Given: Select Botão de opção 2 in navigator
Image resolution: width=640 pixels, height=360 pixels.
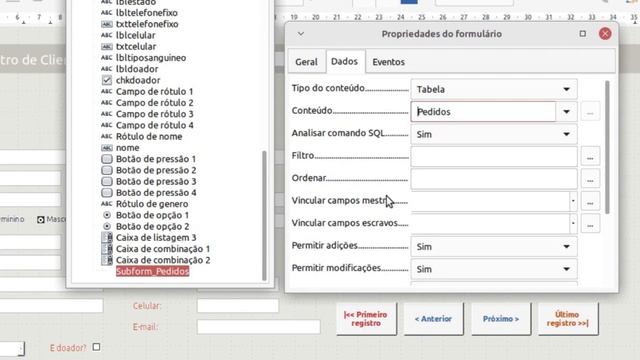Looking at the screenshot, I should pos(145,226).
